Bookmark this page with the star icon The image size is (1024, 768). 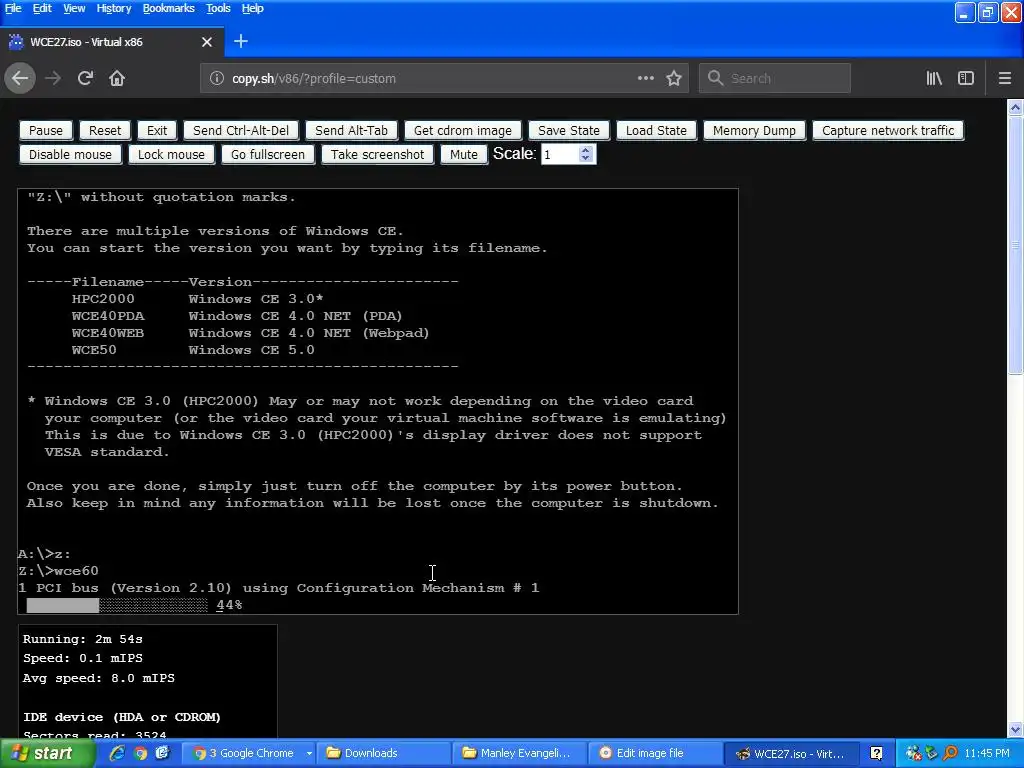pyautogui.click(x=674, y=78)
